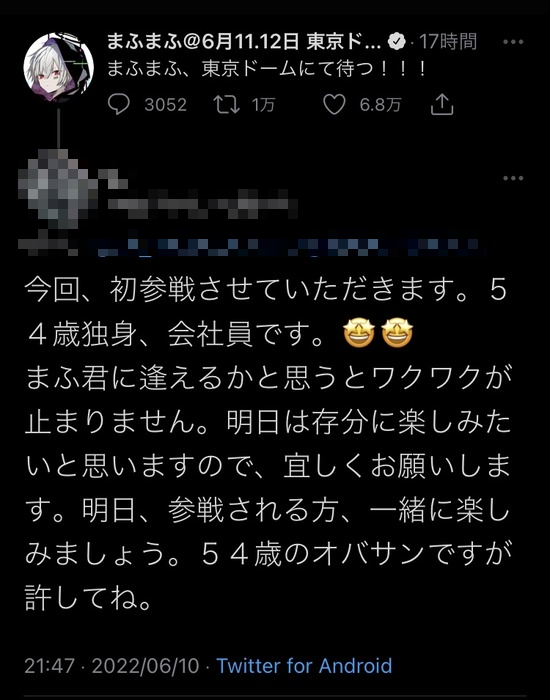Viewport: 550px width, 700px height.
Task: Click the 1万 retweet count
Action: coord(263,105)
